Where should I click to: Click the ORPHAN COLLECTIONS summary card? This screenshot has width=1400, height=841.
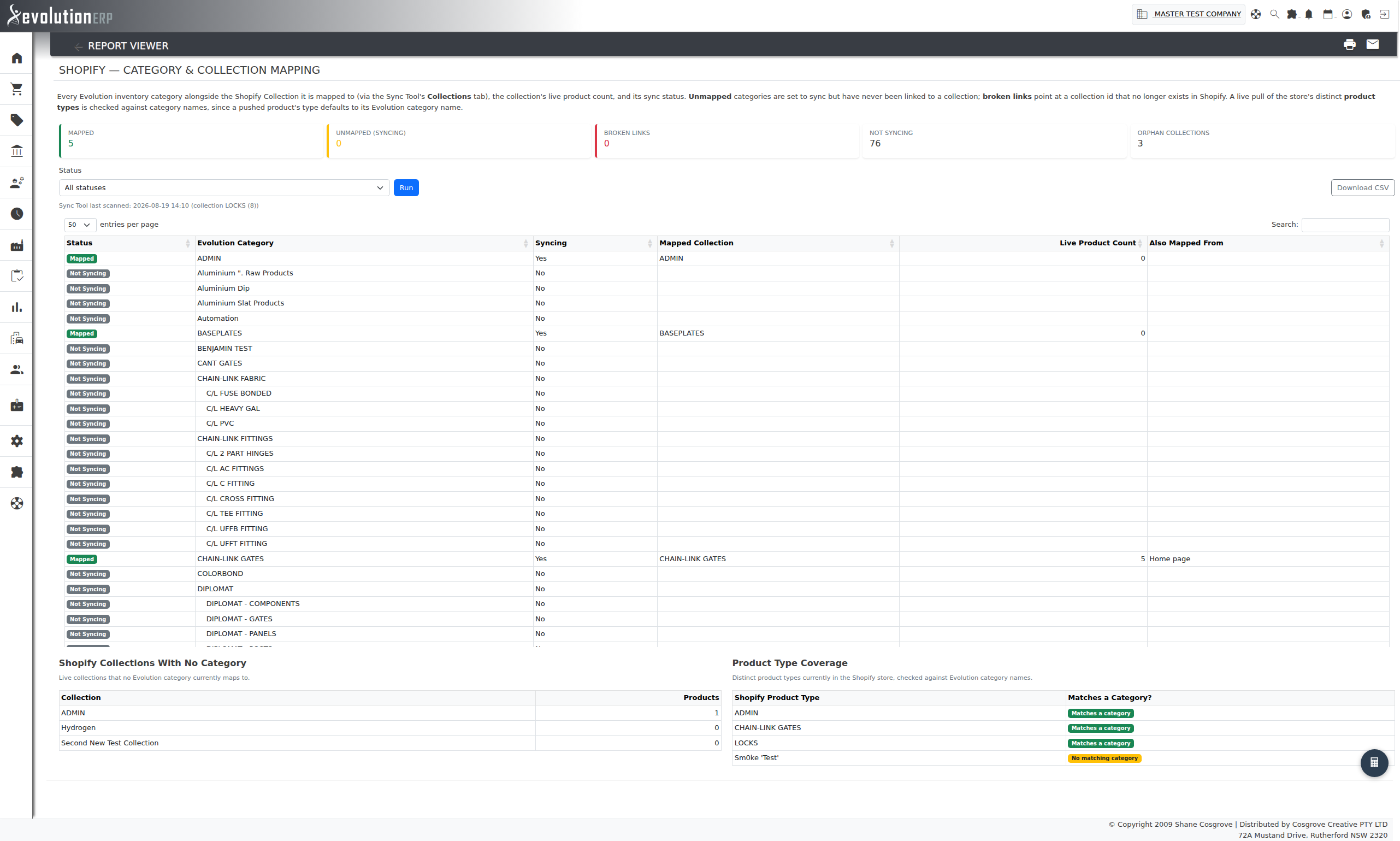tap(1262, 140)
